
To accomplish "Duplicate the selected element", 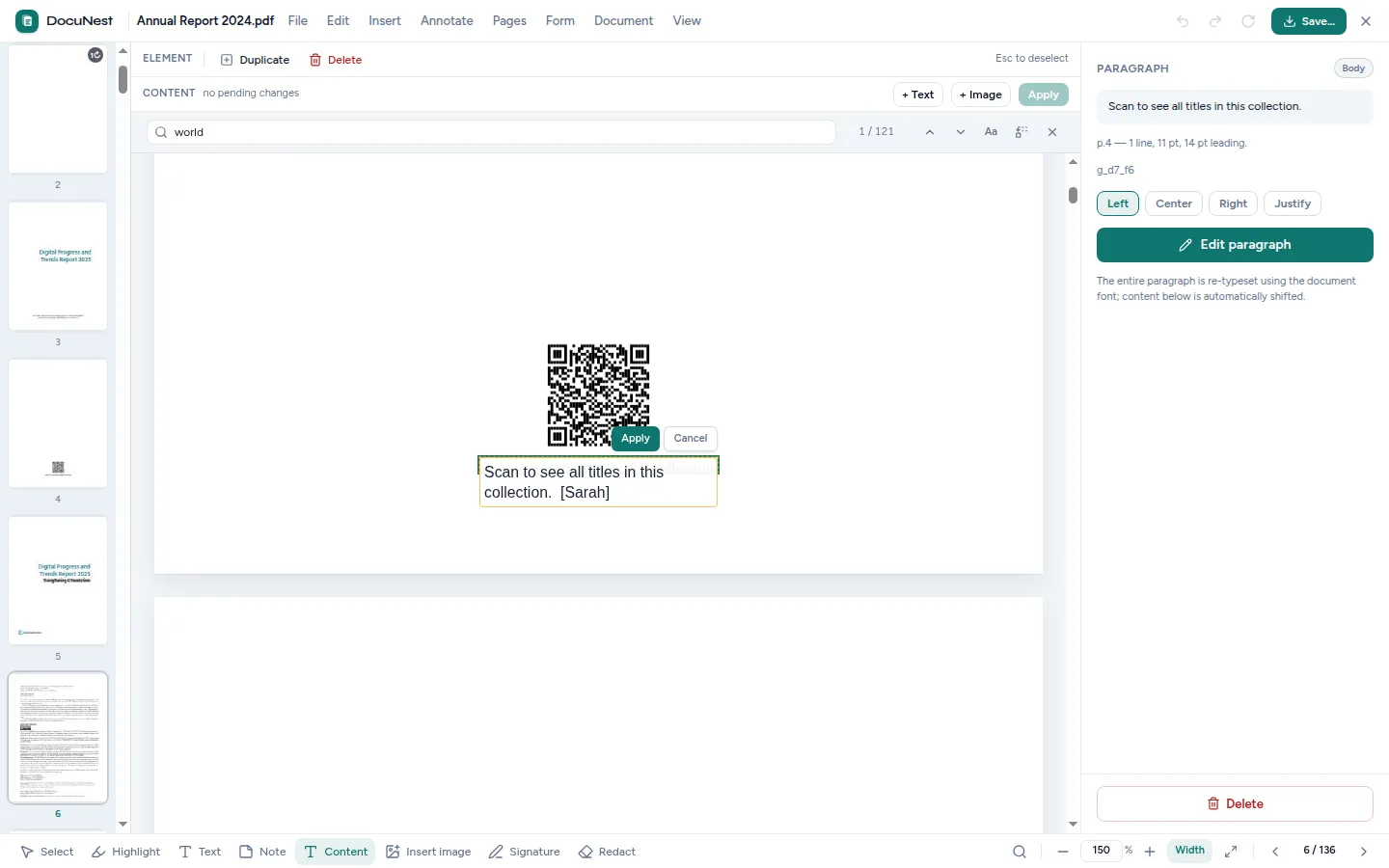I will coord(256,60).
